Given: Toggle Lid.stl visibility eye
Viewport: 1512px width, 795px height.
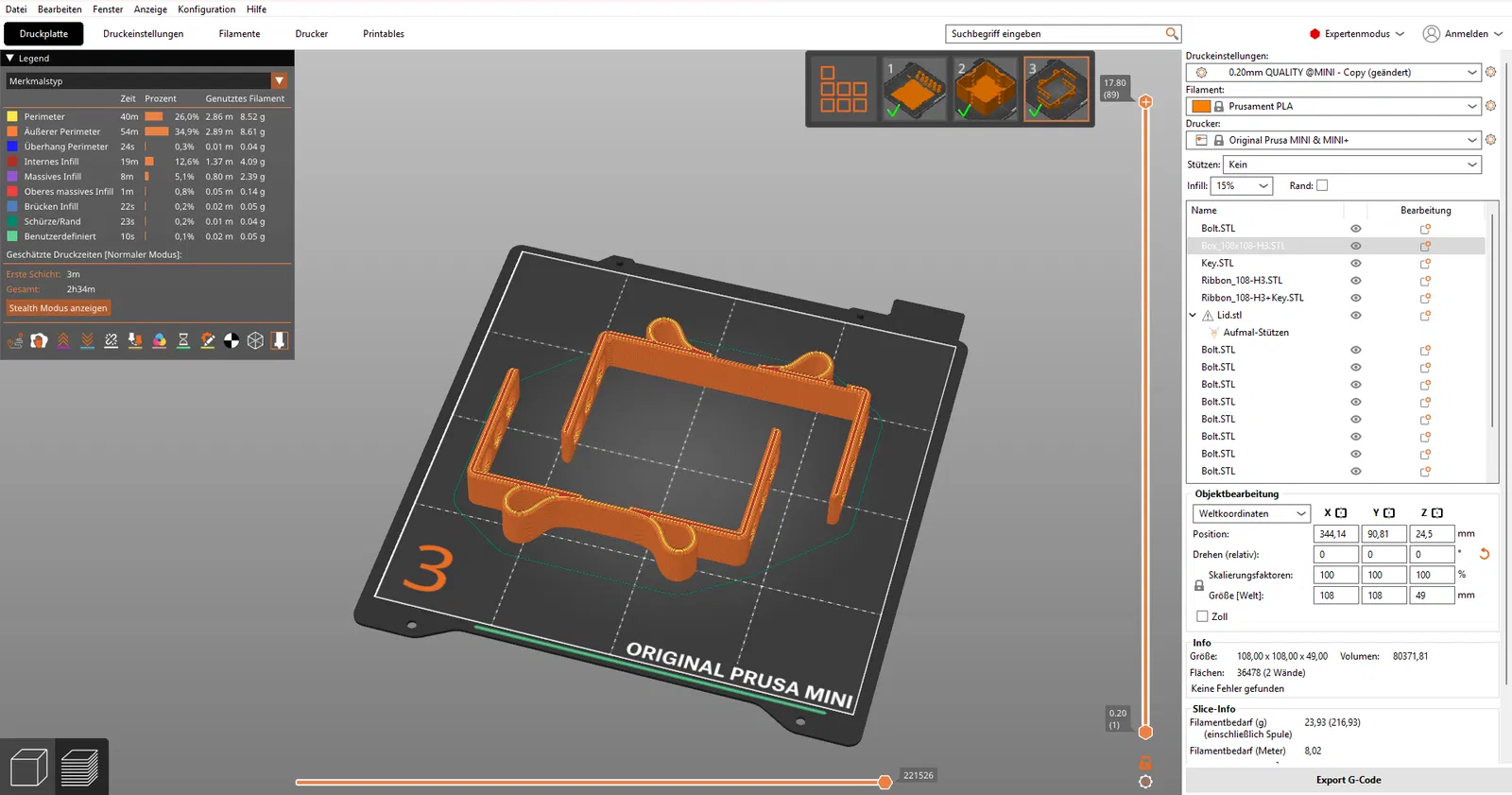Looking at the screenshot, I should coord(1356,315).
